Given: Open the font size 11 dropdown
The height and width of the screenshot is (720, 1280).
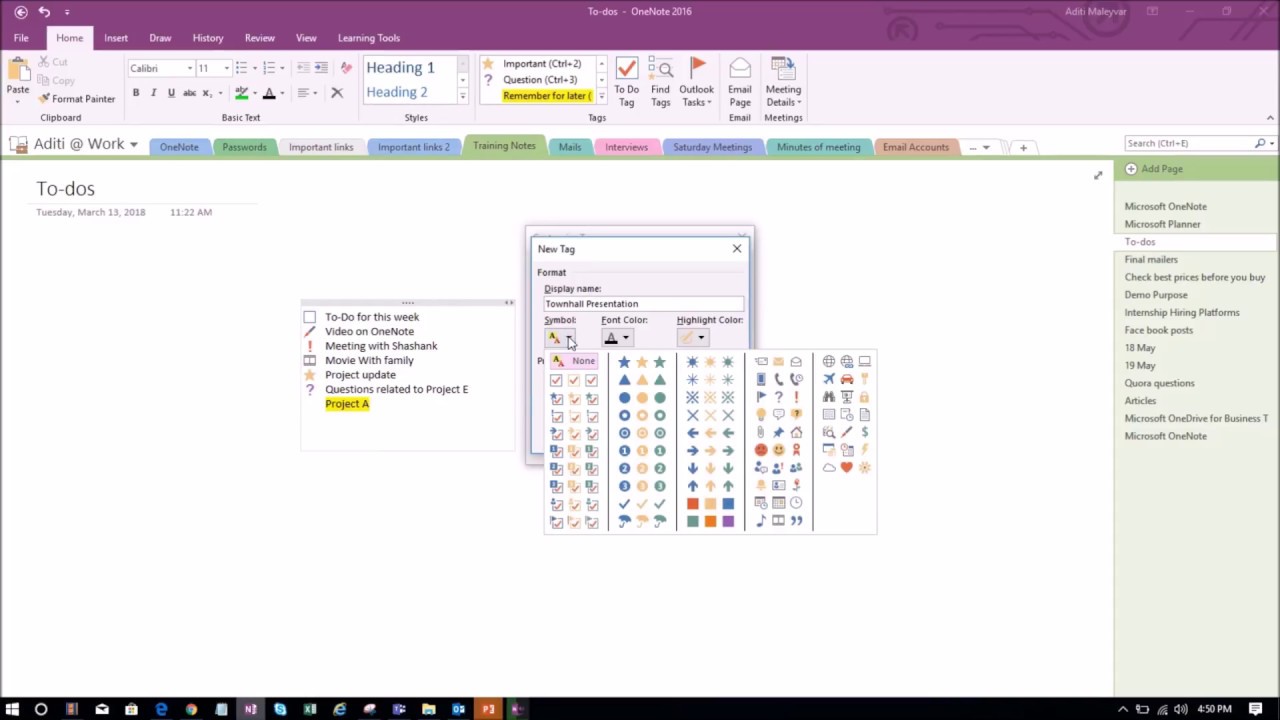Looking at the screenshot, I should 227,68.
